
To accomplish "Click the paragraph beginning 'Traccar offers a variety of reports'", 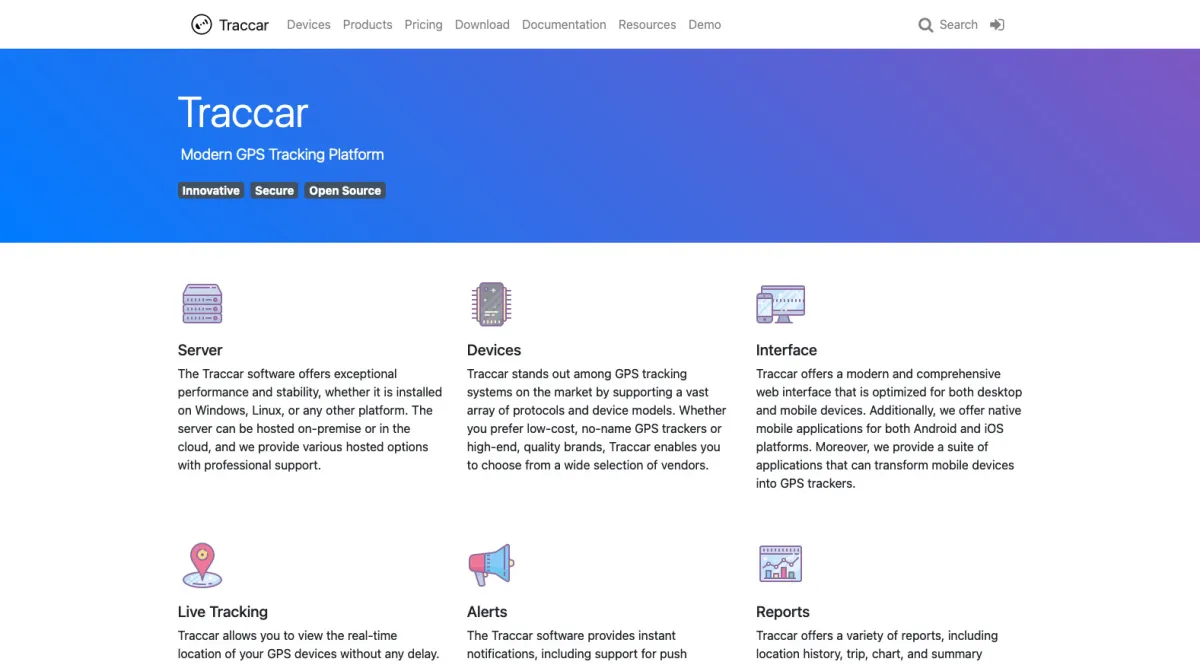I will (x=877, y=645).
